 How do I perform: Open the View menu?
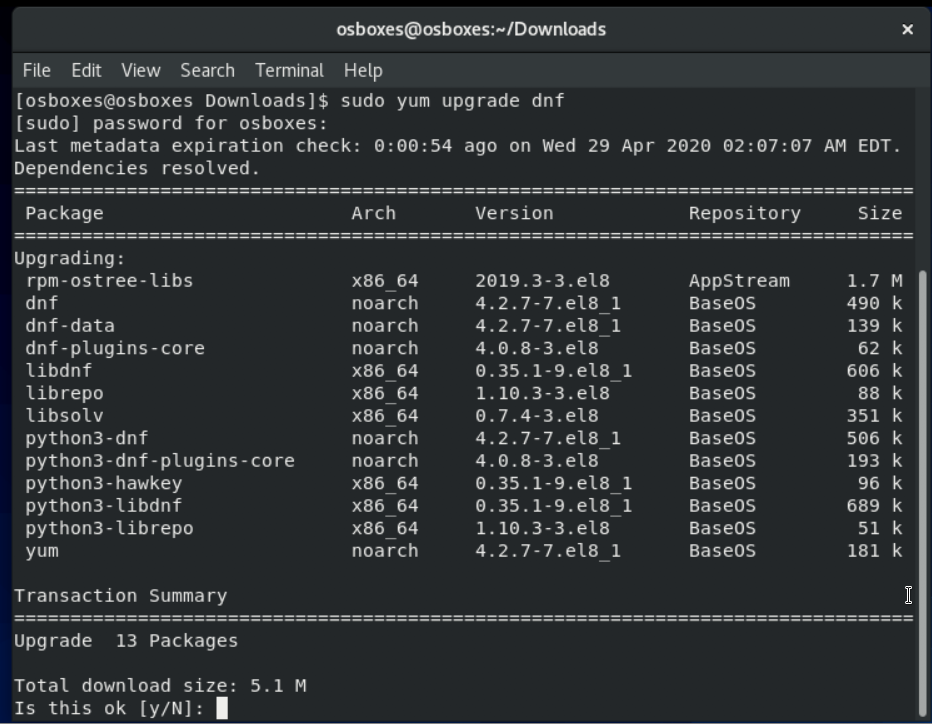pyautogui.click(x=141, y=70)
